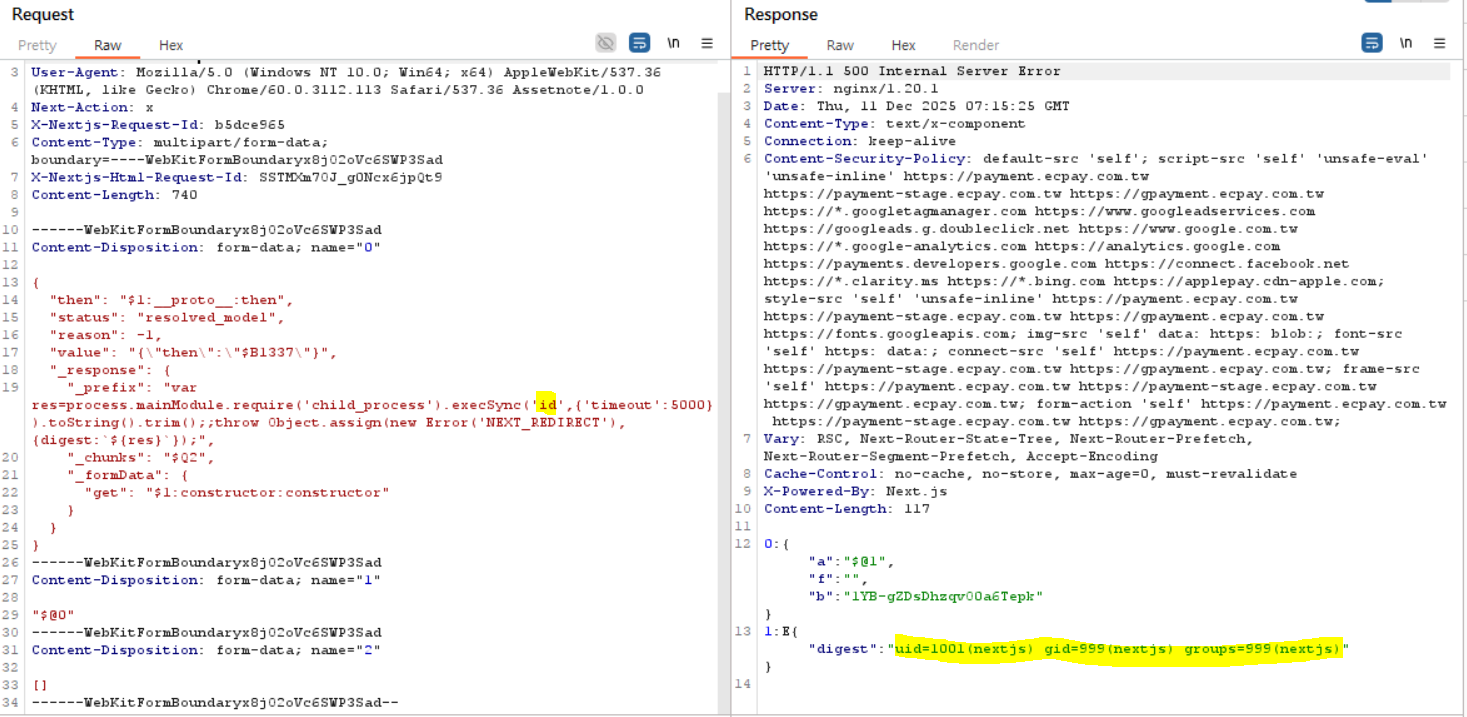1467x717 pixels.
Task: Click Cache-Control response header line
Action: (1030, 474)
